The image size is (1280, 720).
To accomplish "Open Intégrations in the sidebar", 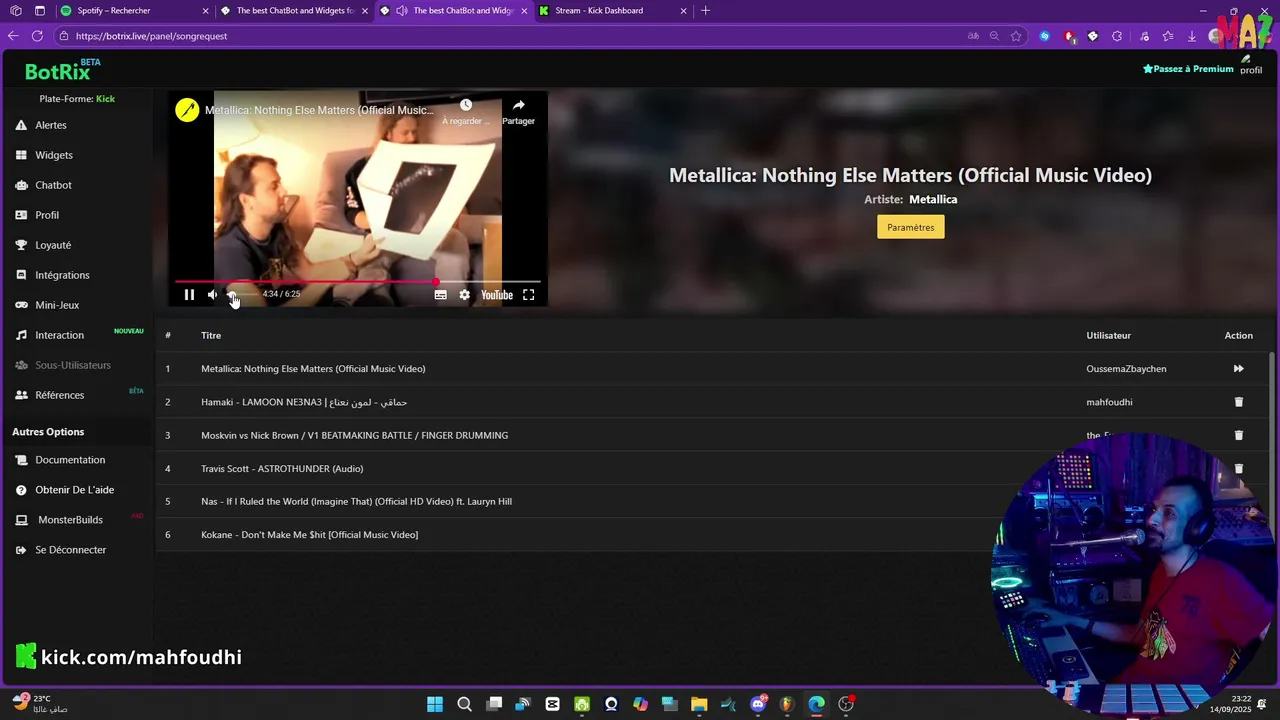I will (x=62, y=275).
